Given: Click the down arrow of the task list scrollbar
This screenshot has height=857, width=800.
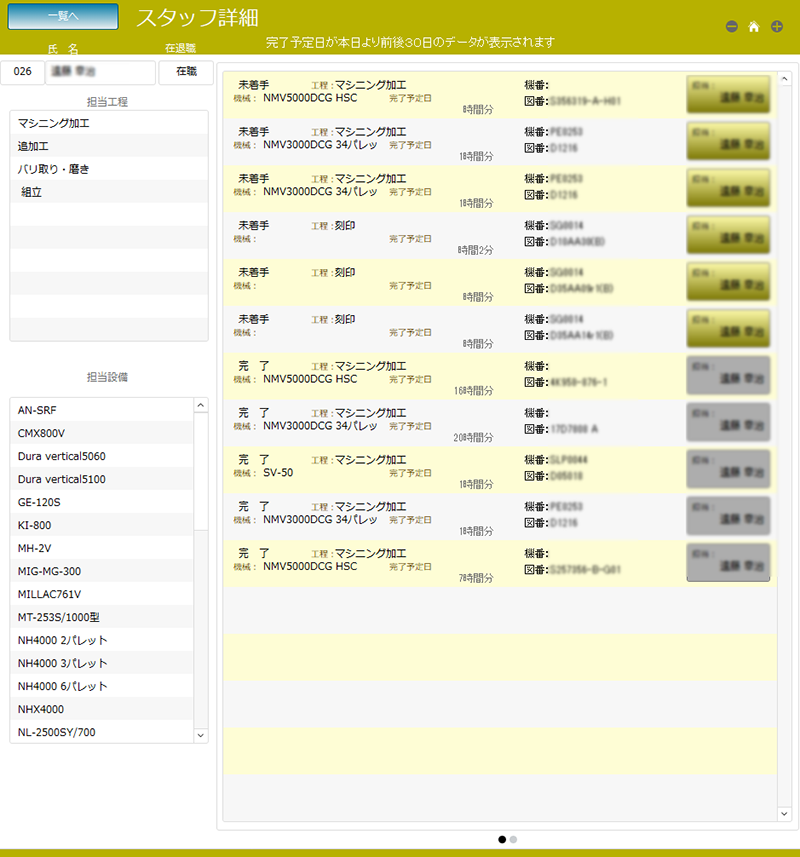Looking at the screenshot, I should tap(784, 814).
